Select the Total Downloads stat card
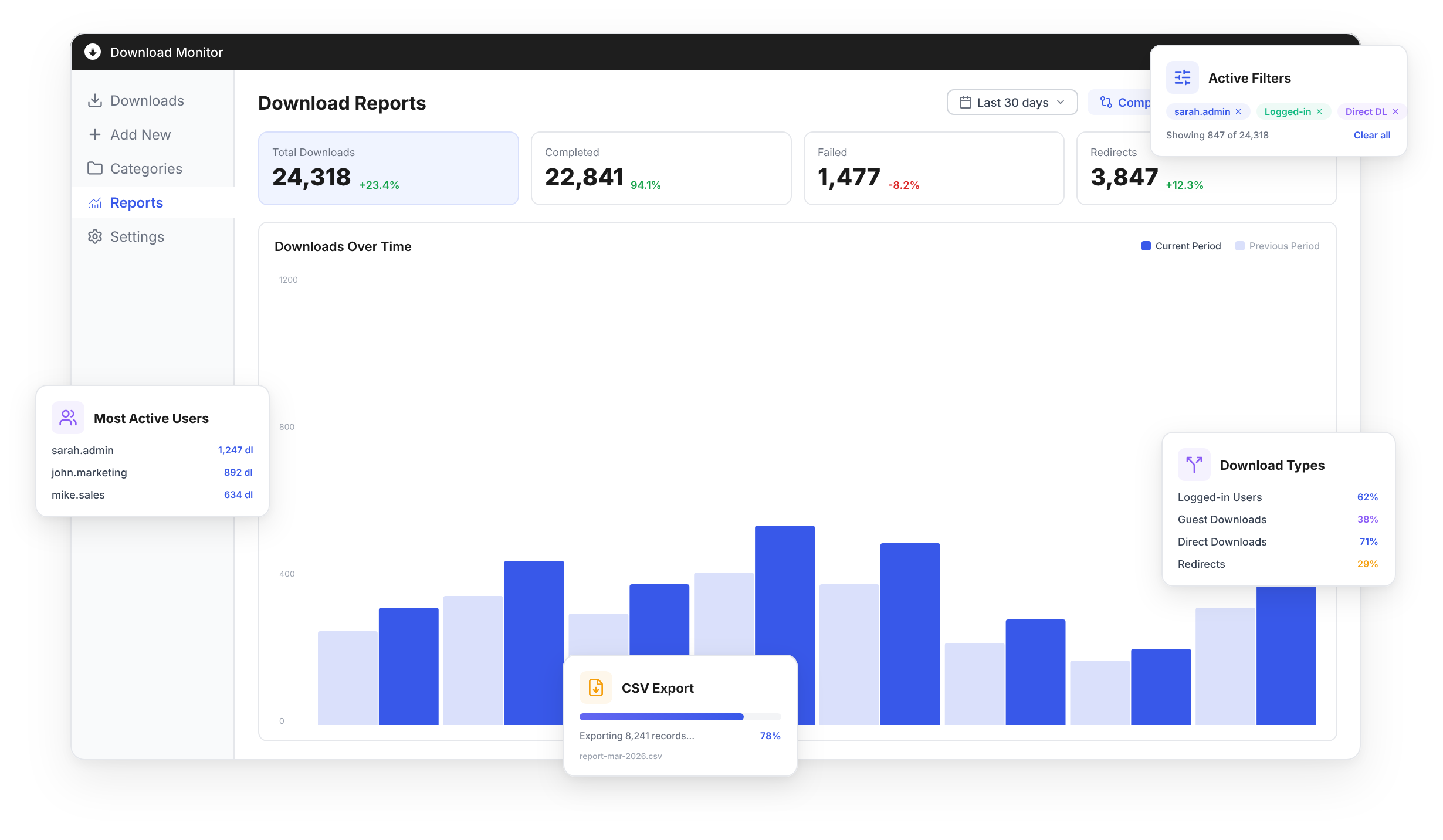 [388, 168]
